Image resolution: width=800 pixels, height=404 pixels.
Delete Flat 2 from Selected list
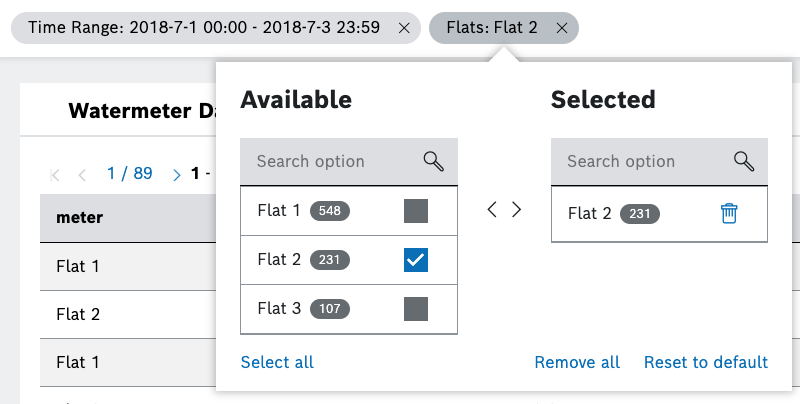(x=729, y=213)
